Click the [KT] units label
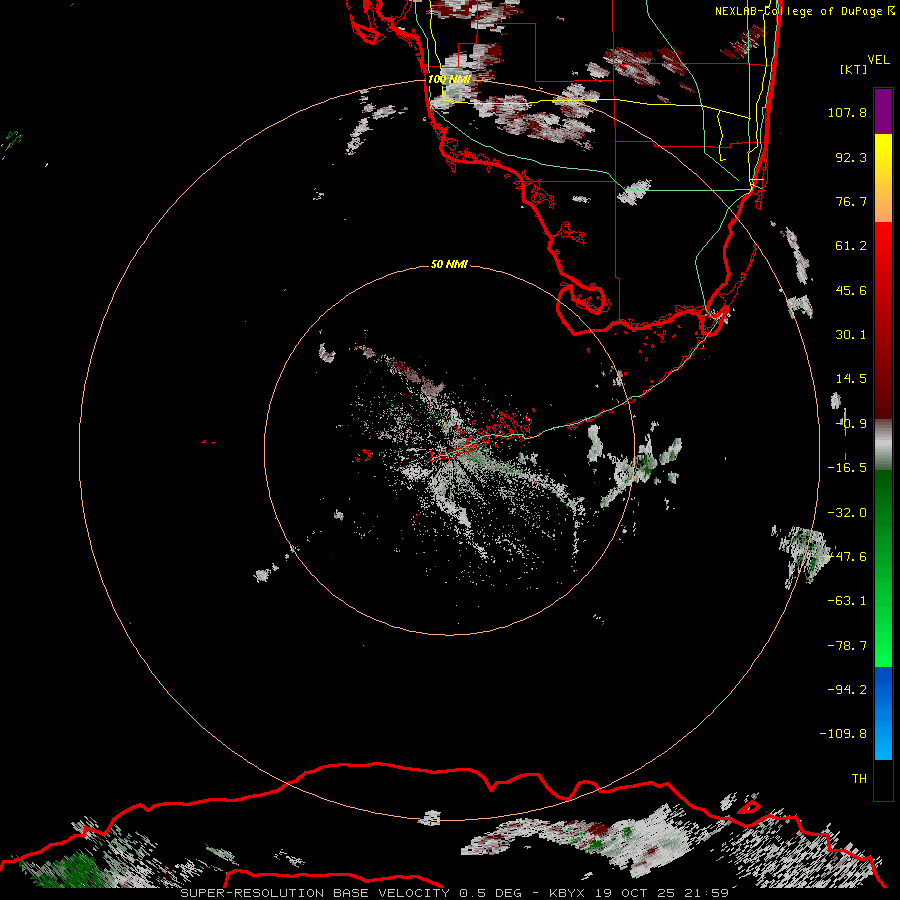Image resolution: width=900 pixels, height=900 pixels. point(854,69)
